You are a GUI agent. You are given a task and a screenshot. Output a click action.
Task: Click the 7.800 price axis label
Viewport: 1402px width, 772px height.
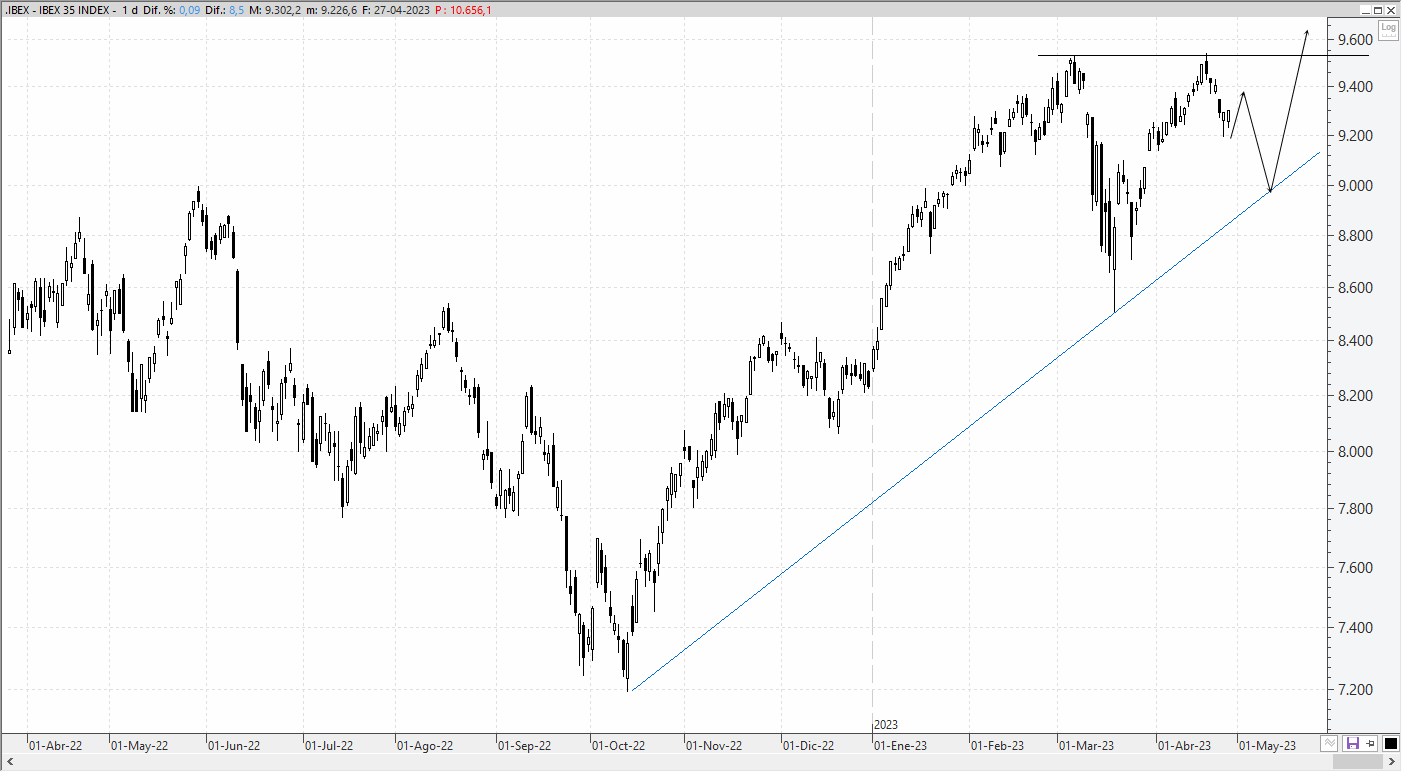coord(1355,509)
